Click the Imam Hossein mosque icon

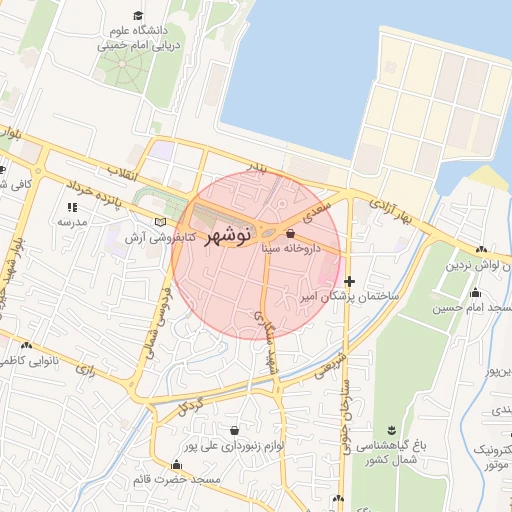tap(475, 292)
